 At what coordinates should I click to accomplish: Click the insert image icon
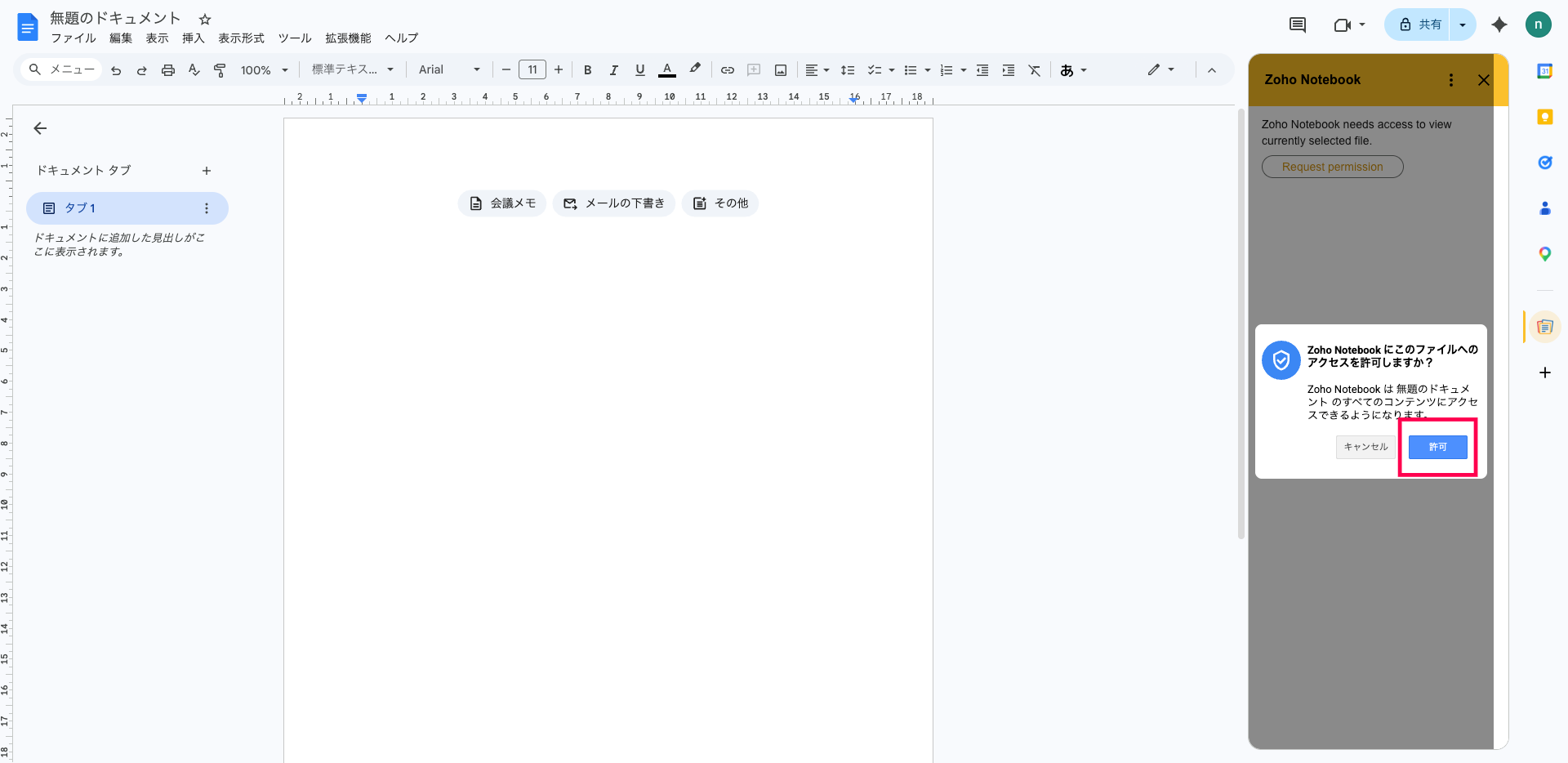781,70
